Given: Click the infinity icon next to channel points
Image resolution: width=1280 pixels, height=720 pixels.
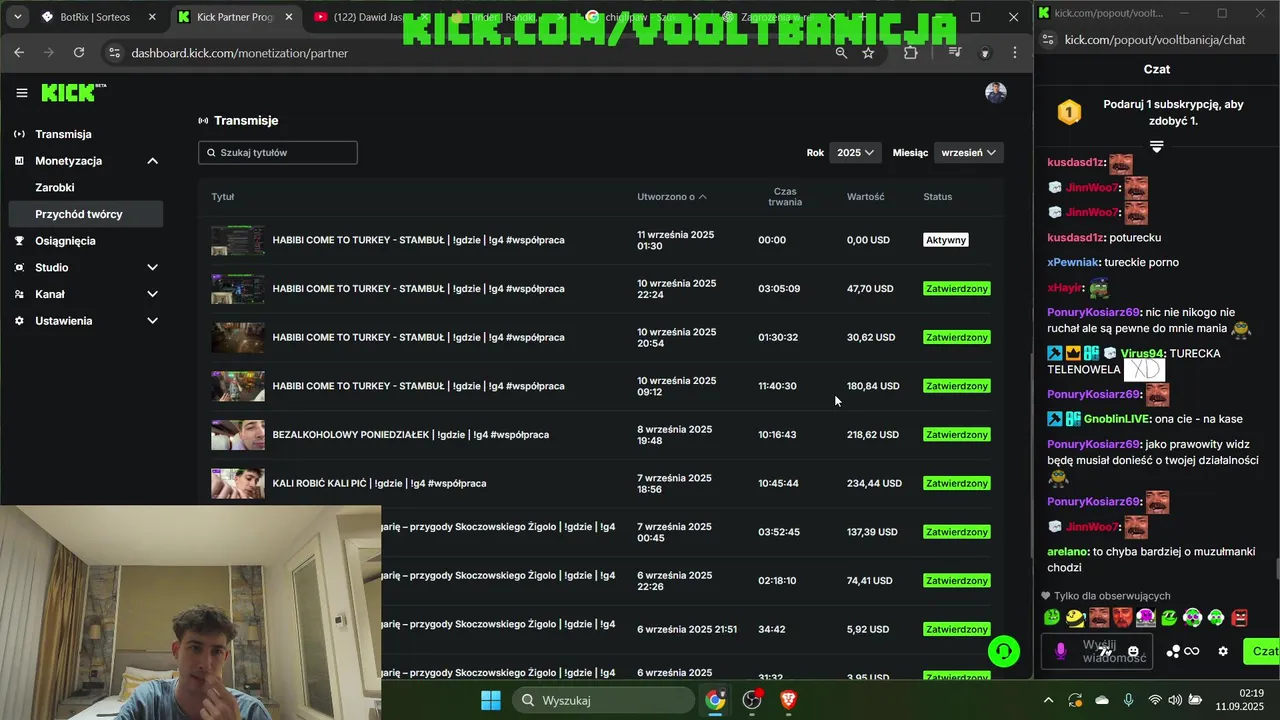Looking at the screenshot, I should click(x=1192, y=651).
